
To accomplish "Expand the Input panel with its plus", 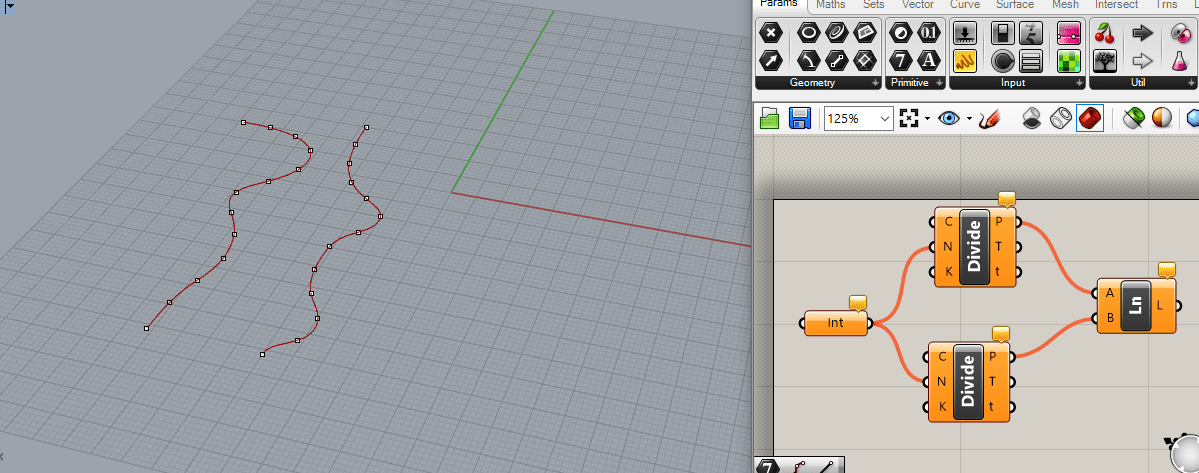I will coord(1079,83).
